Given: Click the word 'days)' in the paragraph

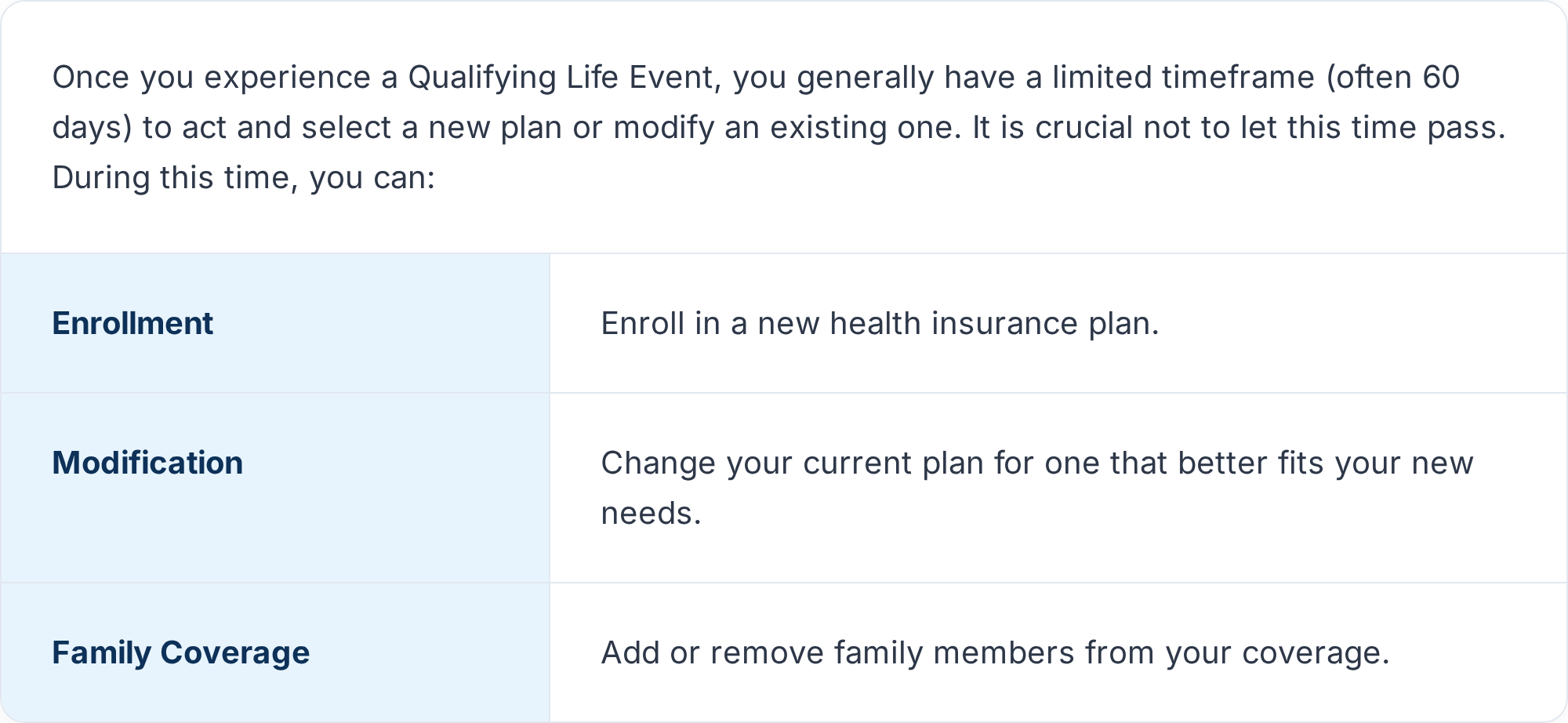Looking at the screenshot, I should click(92, 128).
